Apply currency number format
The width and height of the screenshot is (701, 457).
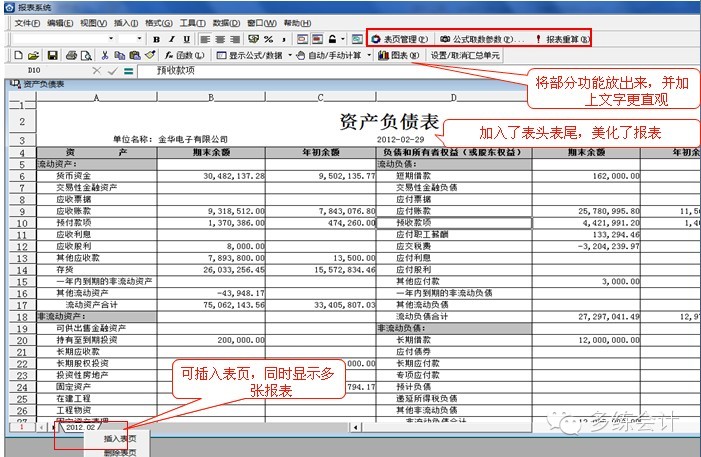click(253, 39)
